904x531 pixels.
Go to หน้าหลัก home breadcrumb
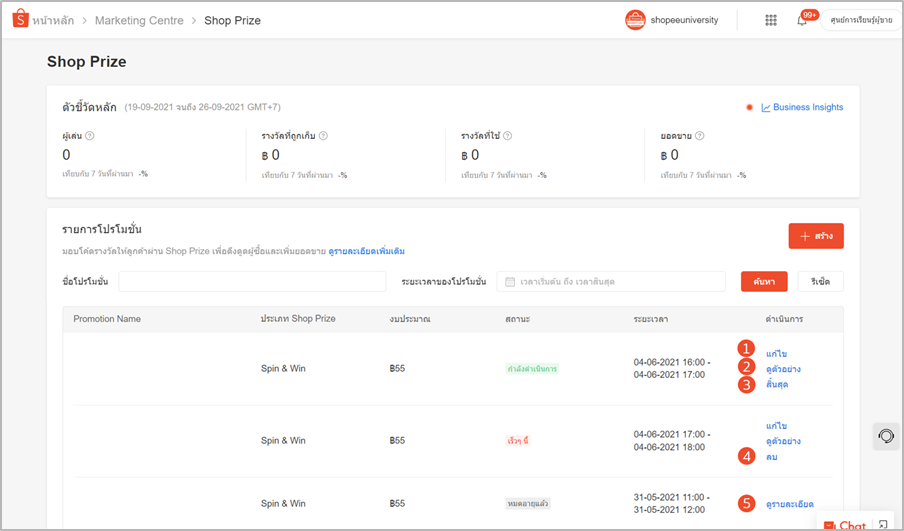click(53, 21)
